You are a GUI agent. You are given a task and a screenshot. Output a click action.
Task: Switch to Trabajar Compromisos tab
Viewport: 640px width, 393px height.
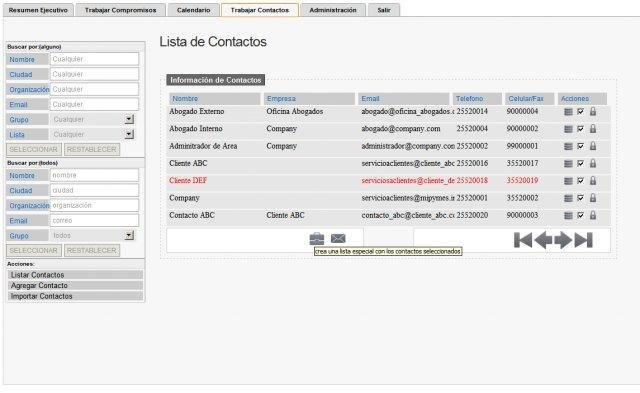tap(120, 10)
